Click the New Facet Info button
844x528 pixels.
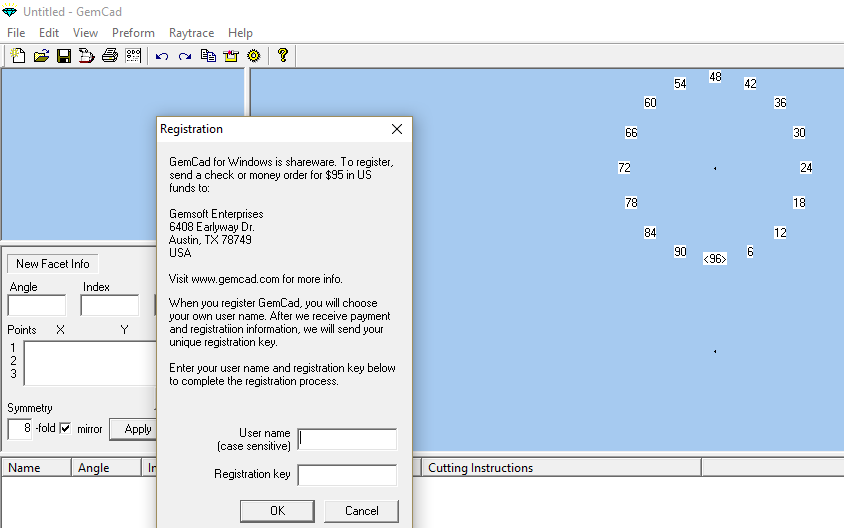click(x=53, y=264)
